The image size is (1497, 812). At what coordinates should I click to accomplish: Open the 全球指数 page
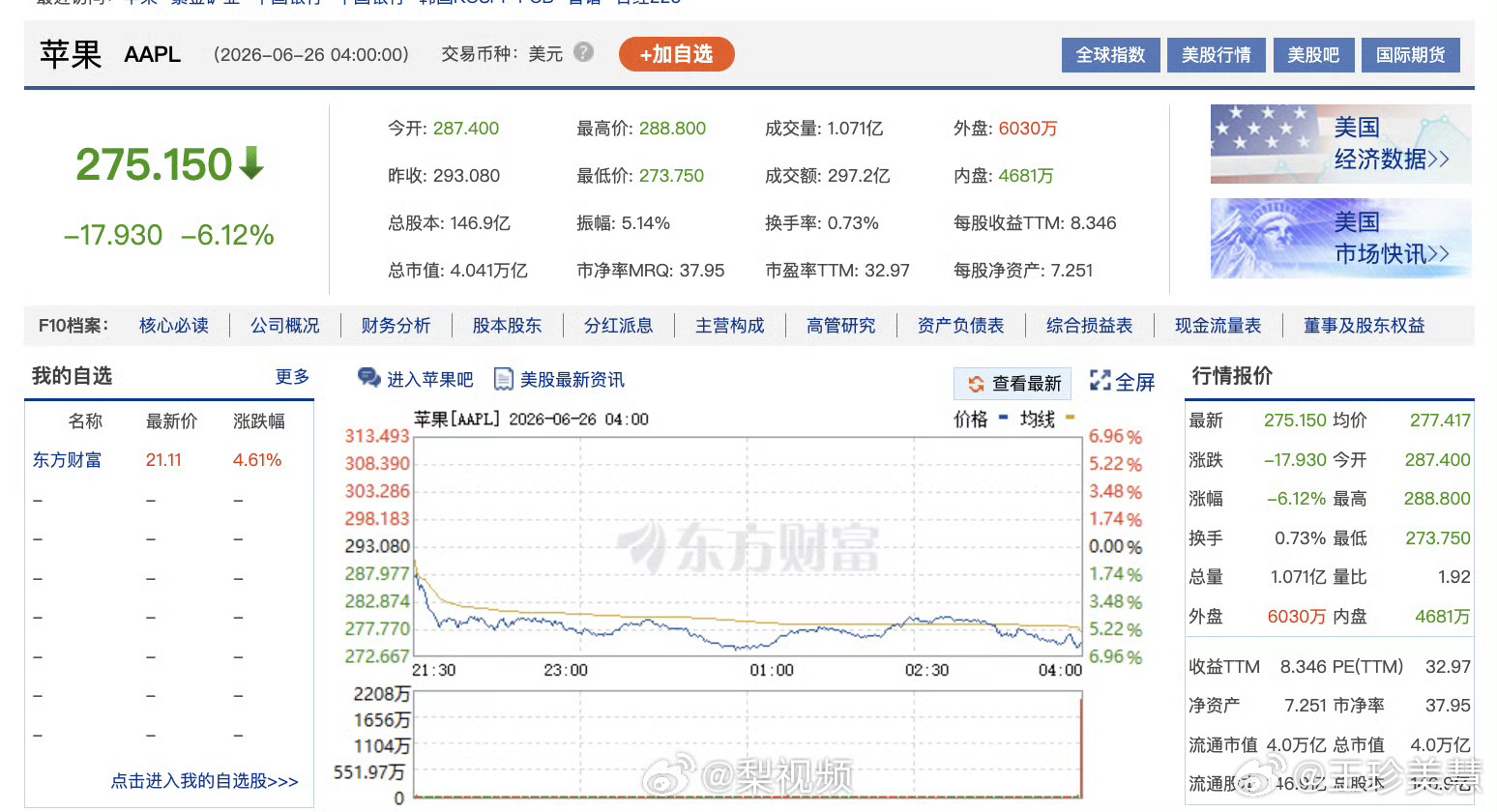[1110, 55]
